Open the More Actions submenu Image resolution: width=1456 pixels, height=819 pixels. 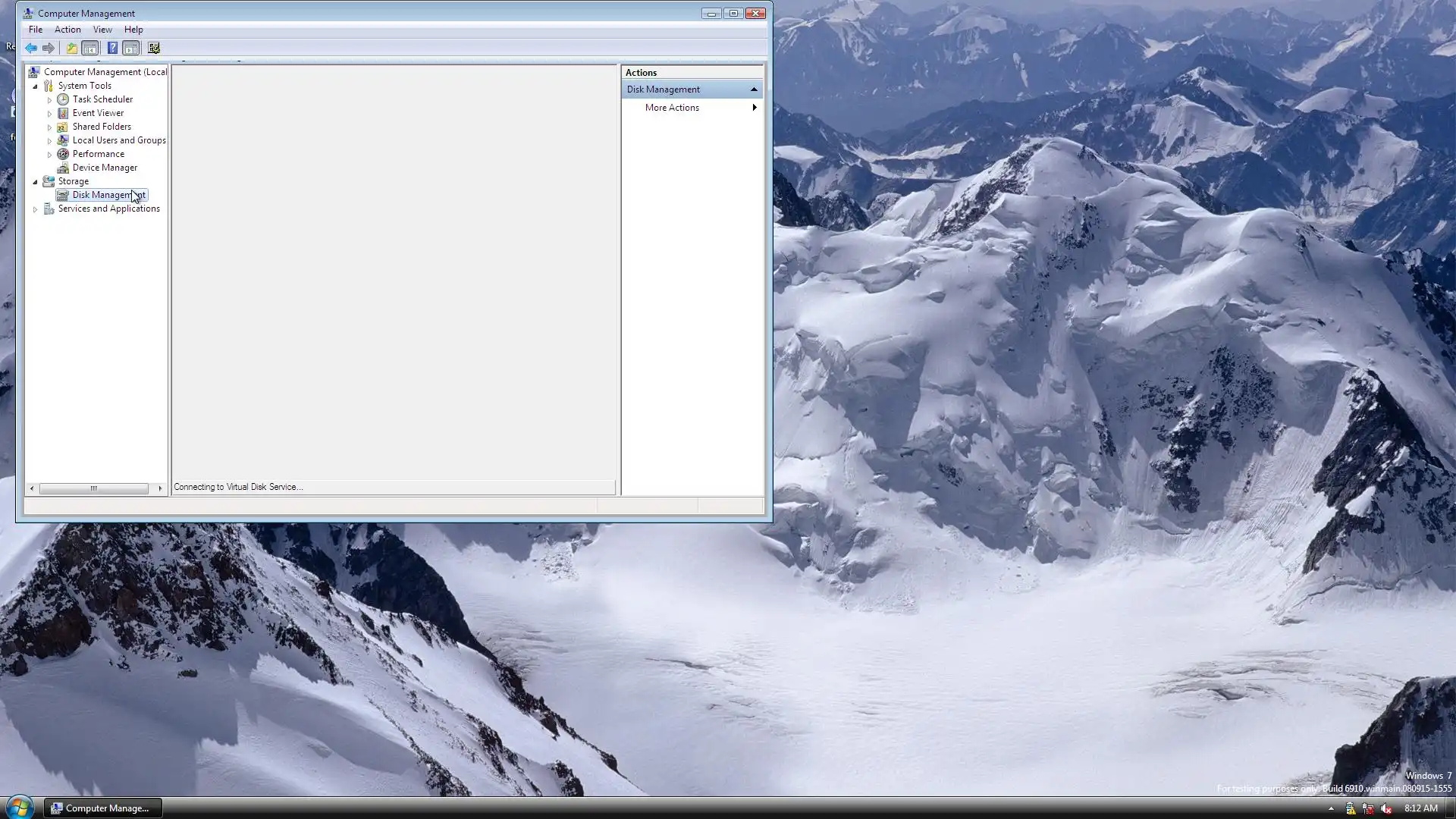(x=672, y=108)
